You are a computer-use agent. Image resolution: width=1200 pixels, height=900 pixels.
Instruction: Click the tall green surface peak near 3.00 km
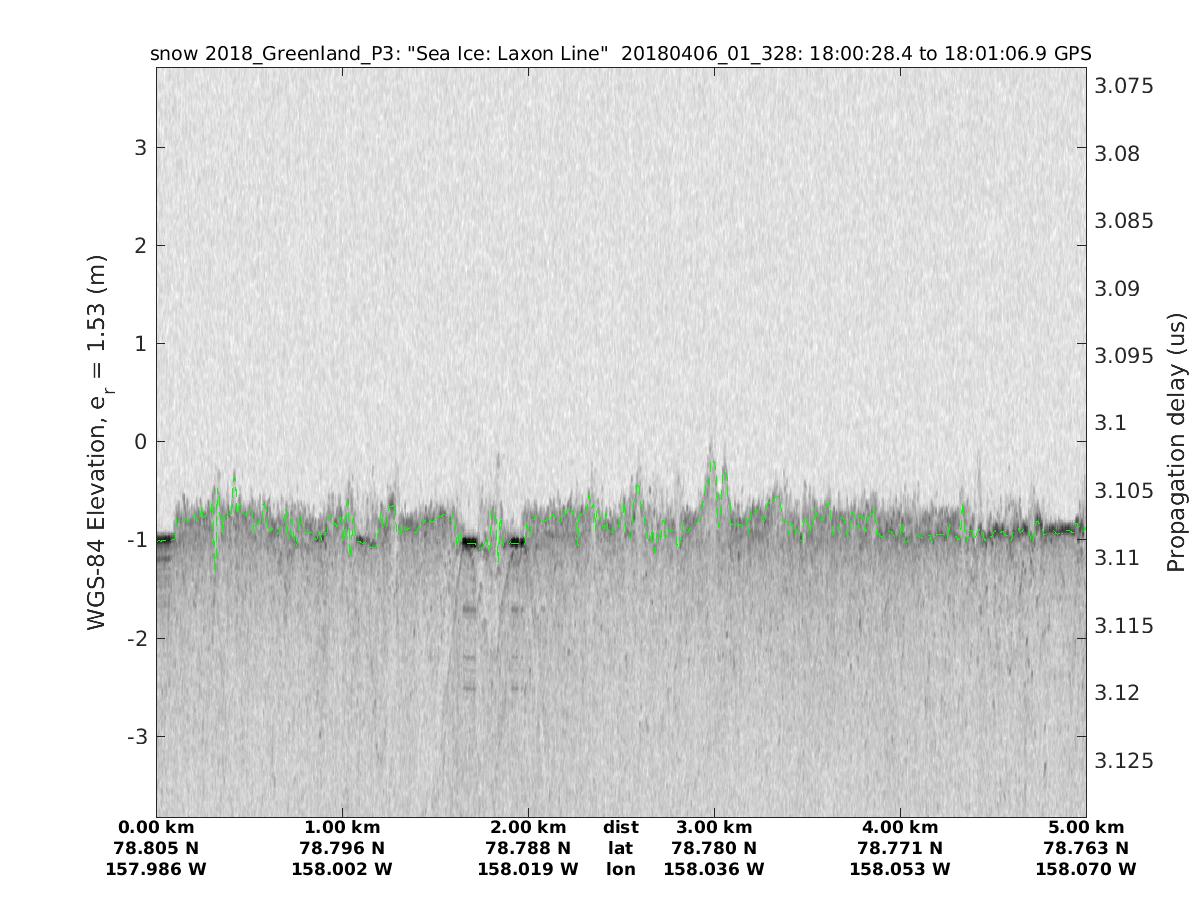tap(713, 465)
